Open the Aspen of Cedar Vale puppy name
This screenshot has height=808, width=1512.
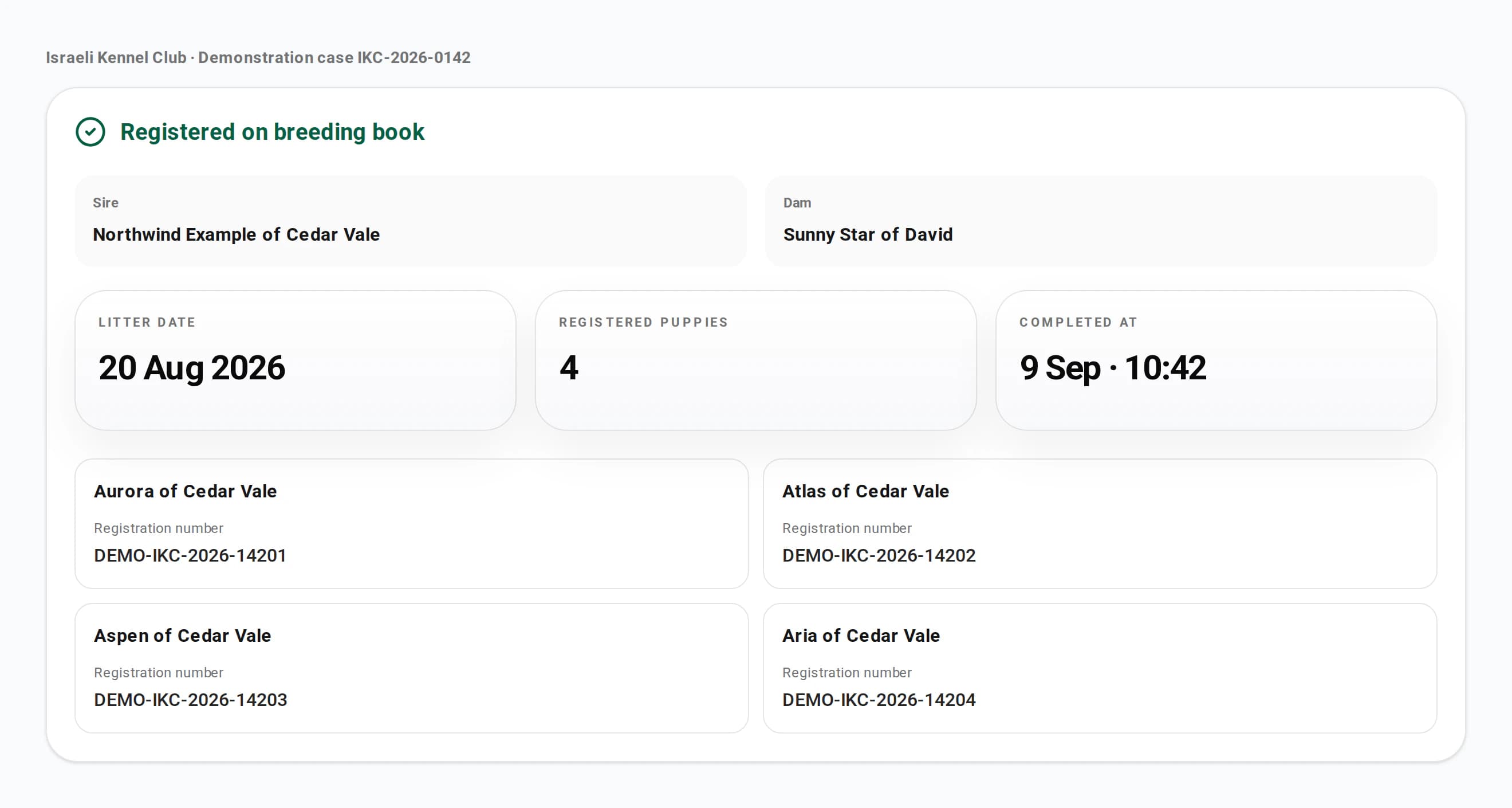pyautogui.click(x=182, y=636)
